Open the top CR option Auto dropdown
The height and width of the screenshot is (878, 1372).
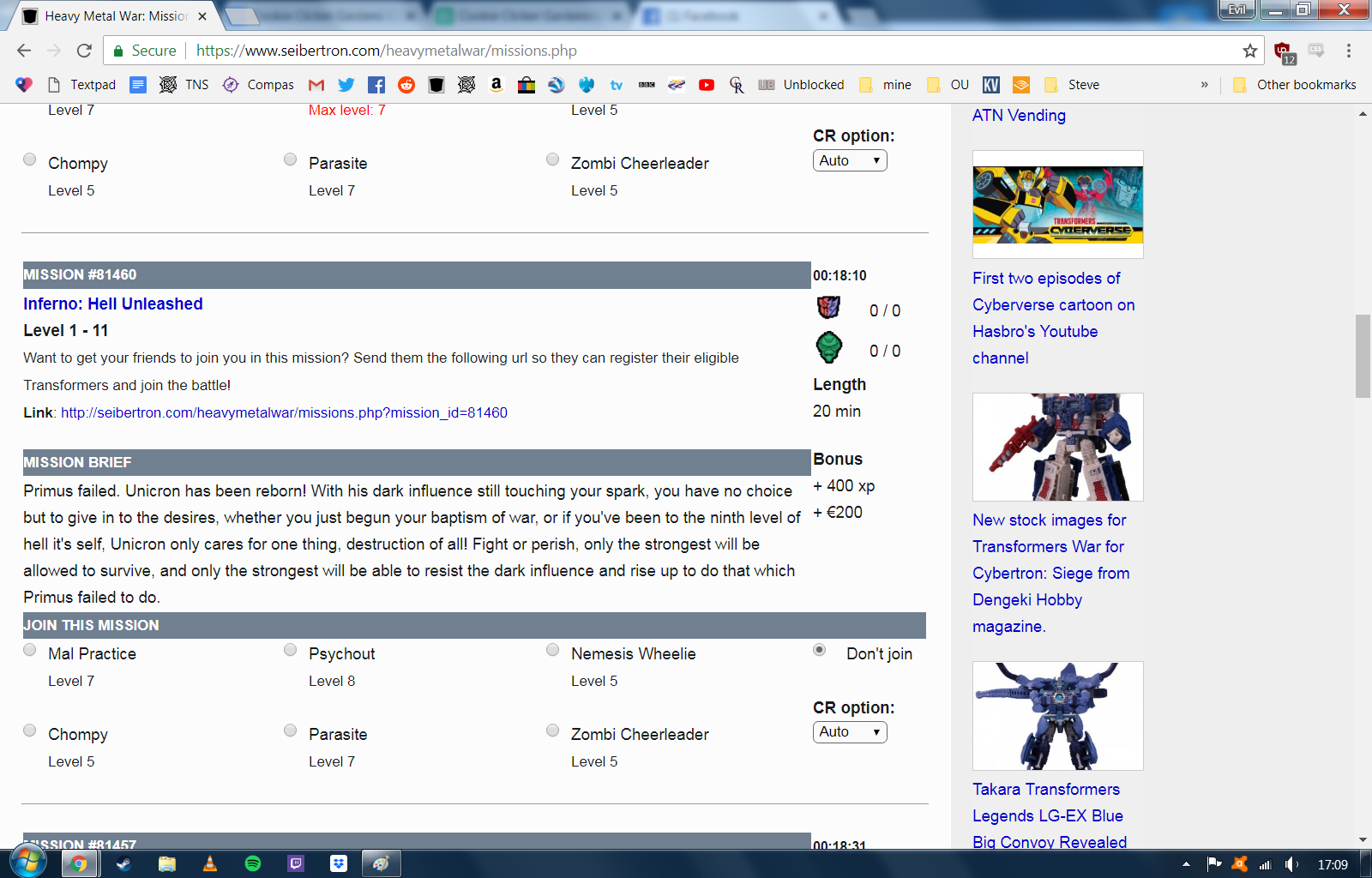849,160
